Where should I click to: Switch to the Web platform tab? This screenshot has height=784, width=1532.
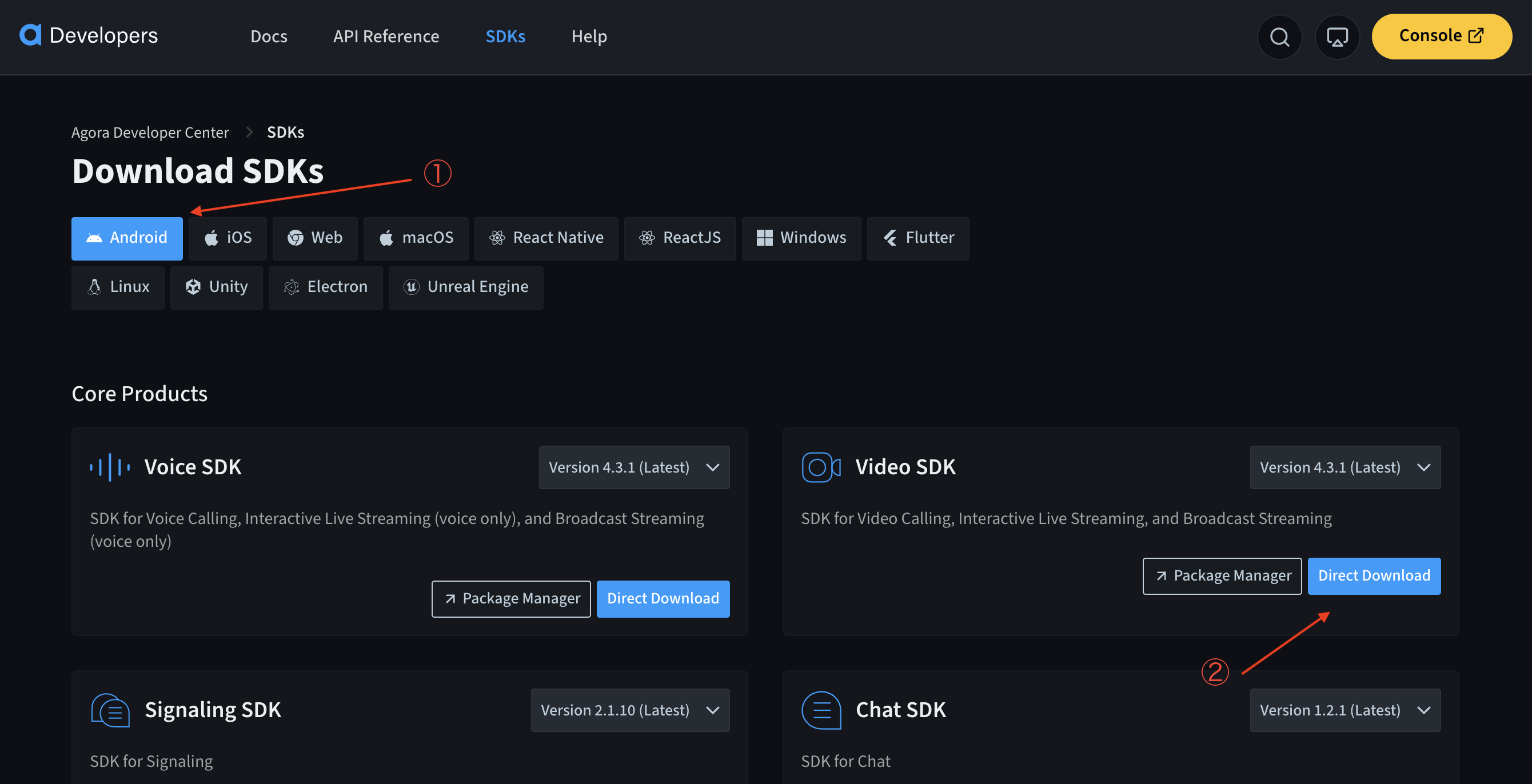click(314, 238)
